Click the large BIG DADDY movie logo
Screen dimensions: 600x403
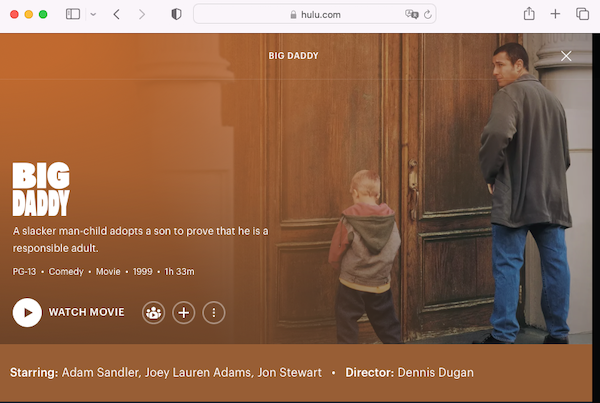(x=41, y=189)
